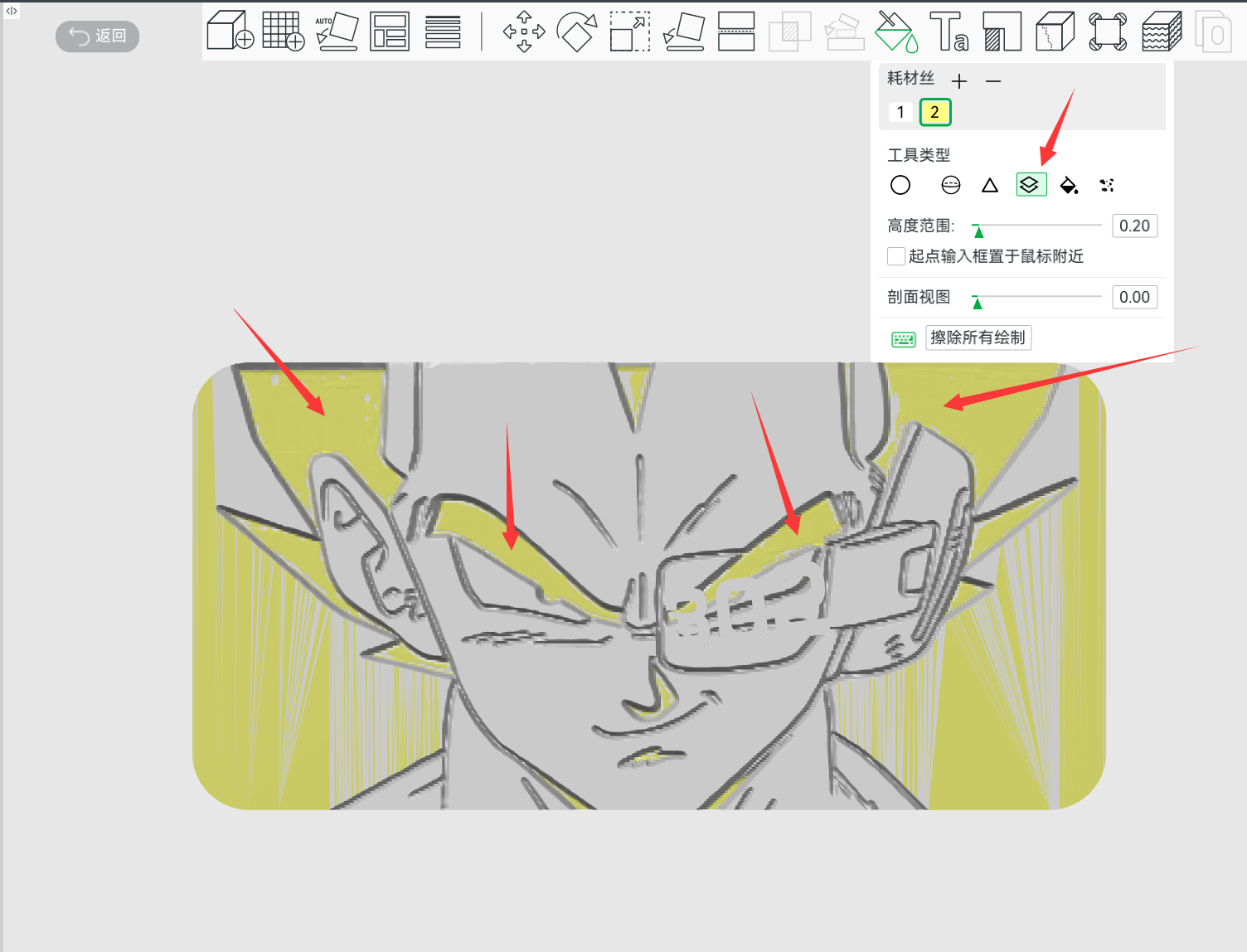This screenshot has height=952, width=1247.
Task: Enable 起点输入框置于鼠标附近 checkbox
Action: click(x=896, y=256)
